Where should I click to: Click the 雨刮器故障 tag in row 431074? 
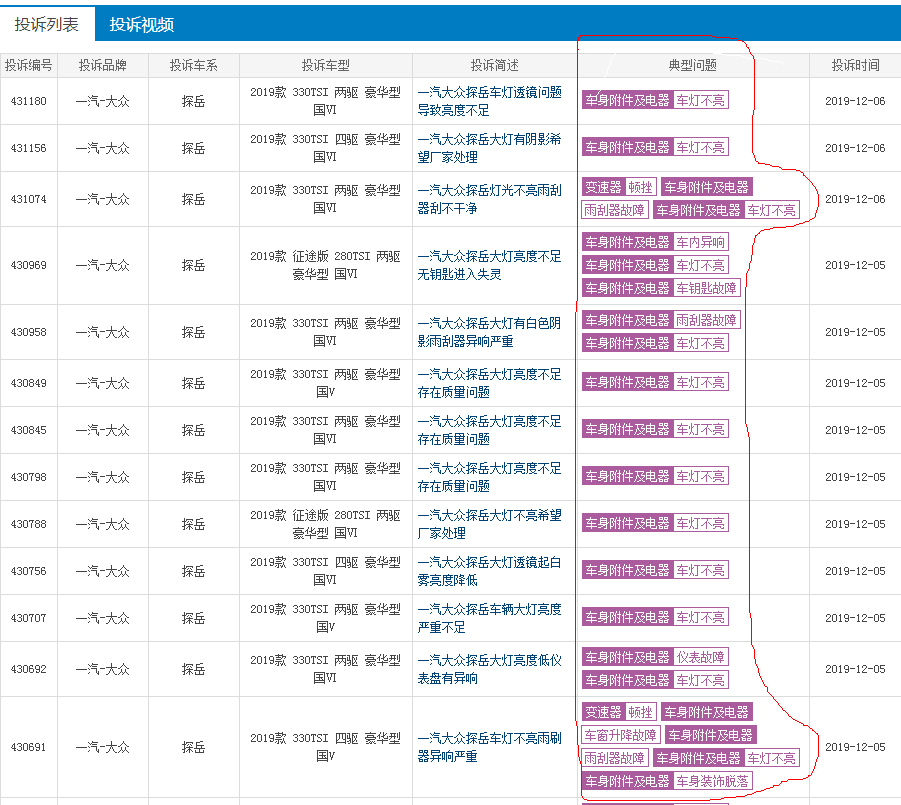point(615,210)
